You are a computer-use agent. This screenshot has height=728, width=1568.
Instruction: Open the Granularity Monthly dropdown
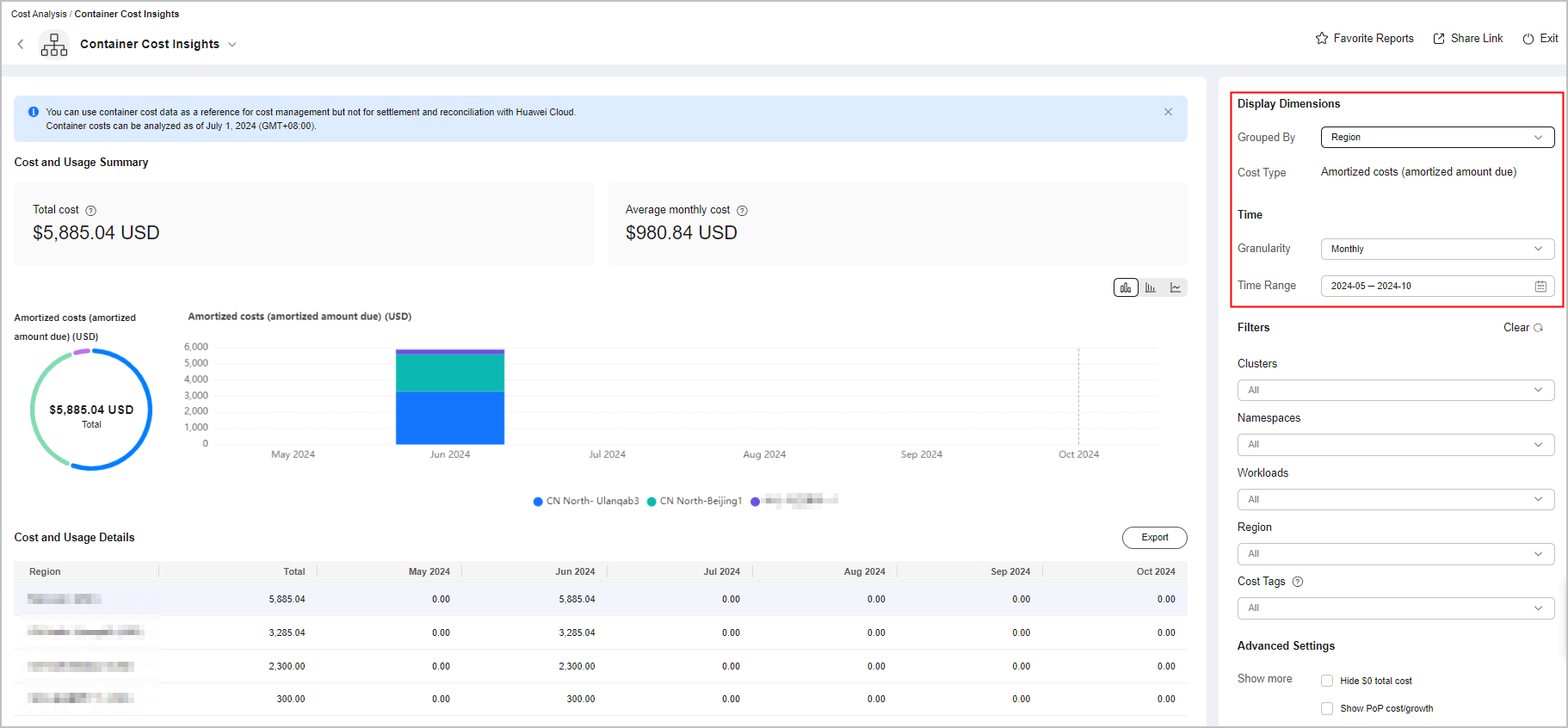tap(1437, 249)
